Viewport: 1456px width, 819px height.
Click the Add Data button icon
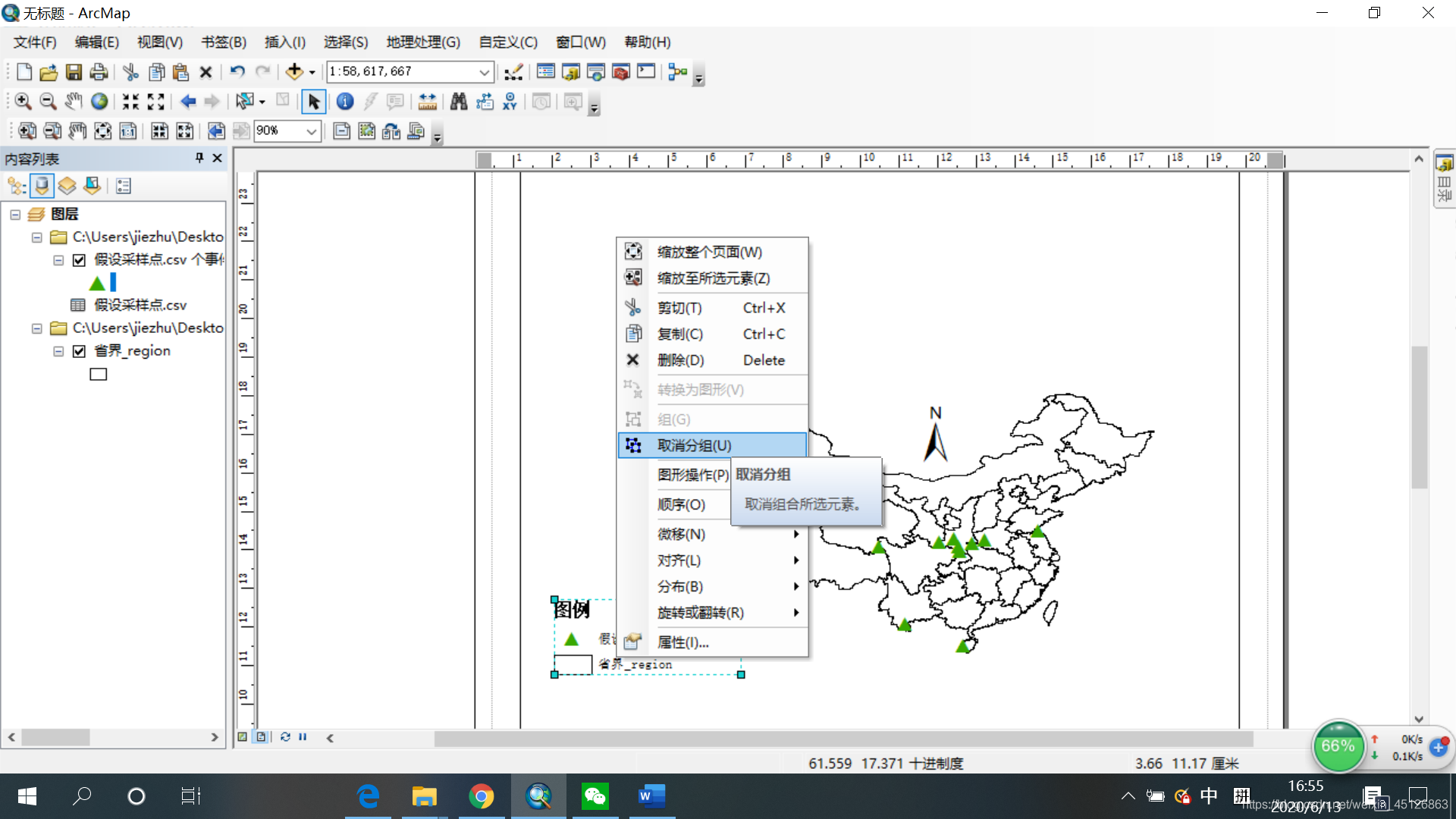[294, 72]
